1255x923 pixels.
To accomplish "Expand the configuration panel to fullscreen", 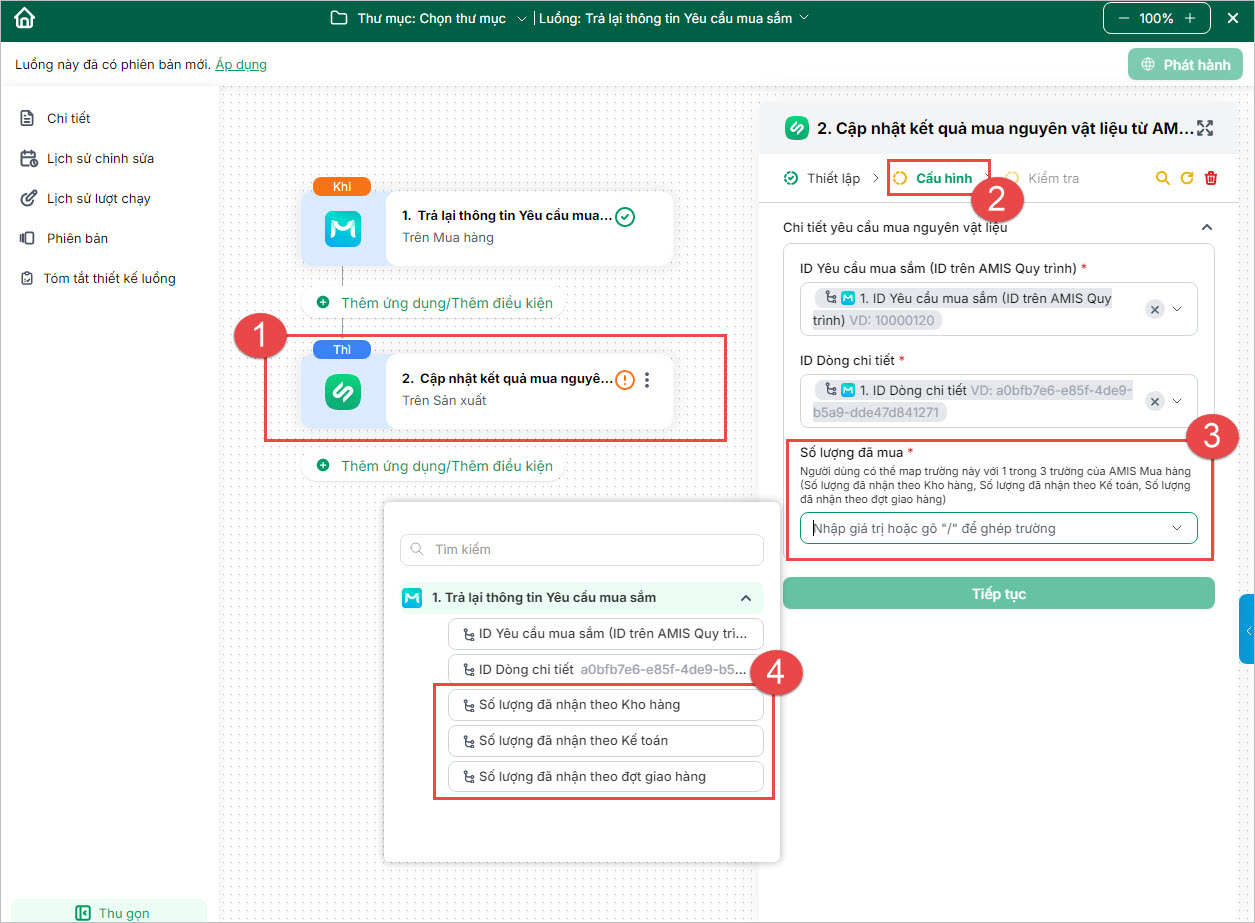I will pyautogui.click(x=1204, y=128).
